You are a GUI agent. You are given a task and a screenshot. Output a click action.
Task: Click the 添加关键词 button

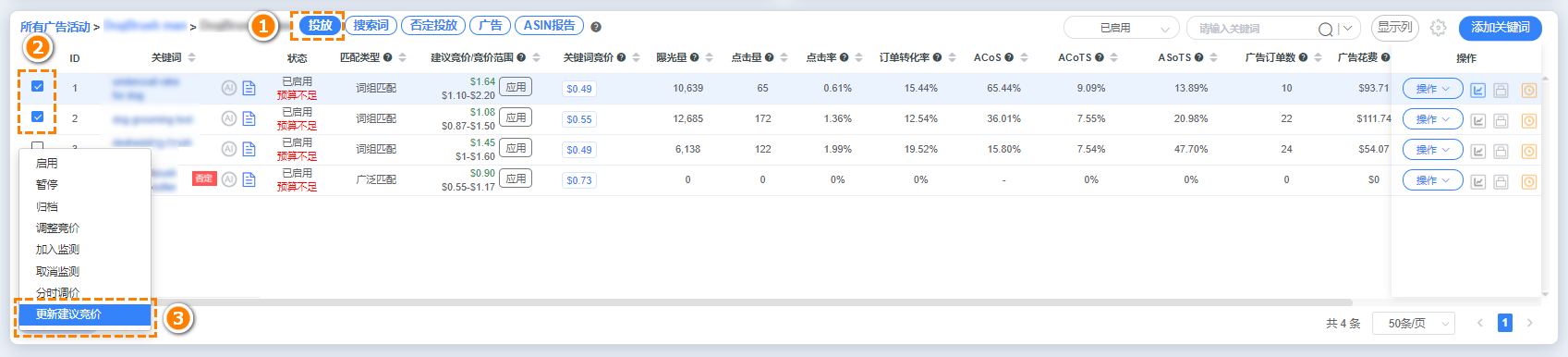(1501, 28)
